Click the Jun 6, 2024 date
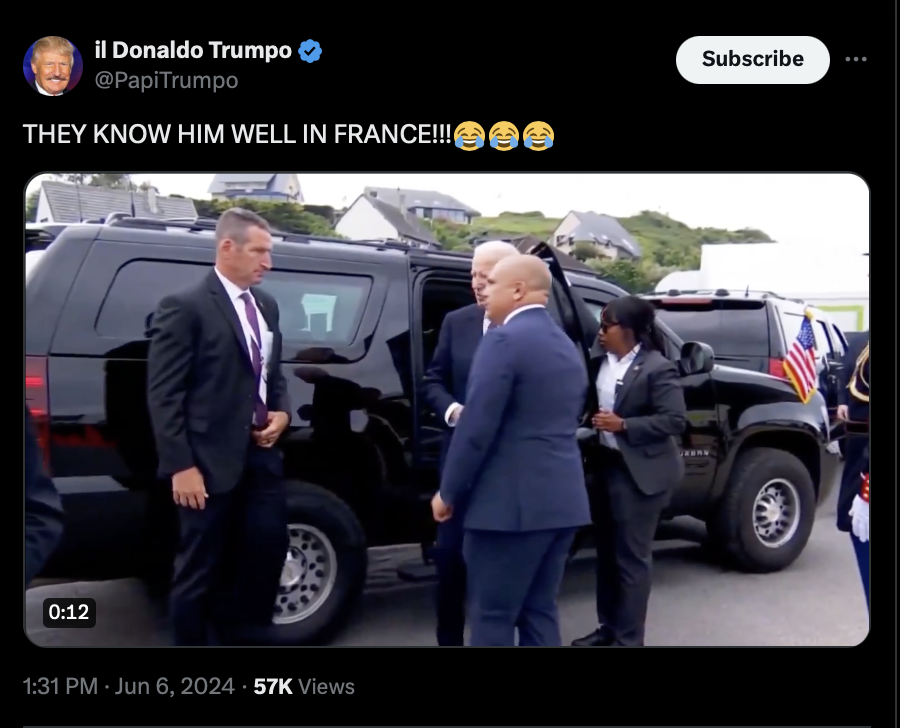 (174, 687)
